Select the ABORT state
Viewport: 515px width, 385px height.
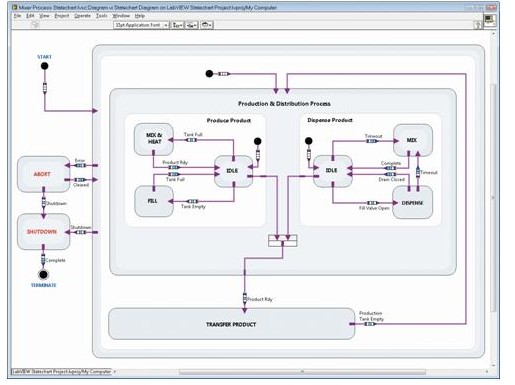44,174
